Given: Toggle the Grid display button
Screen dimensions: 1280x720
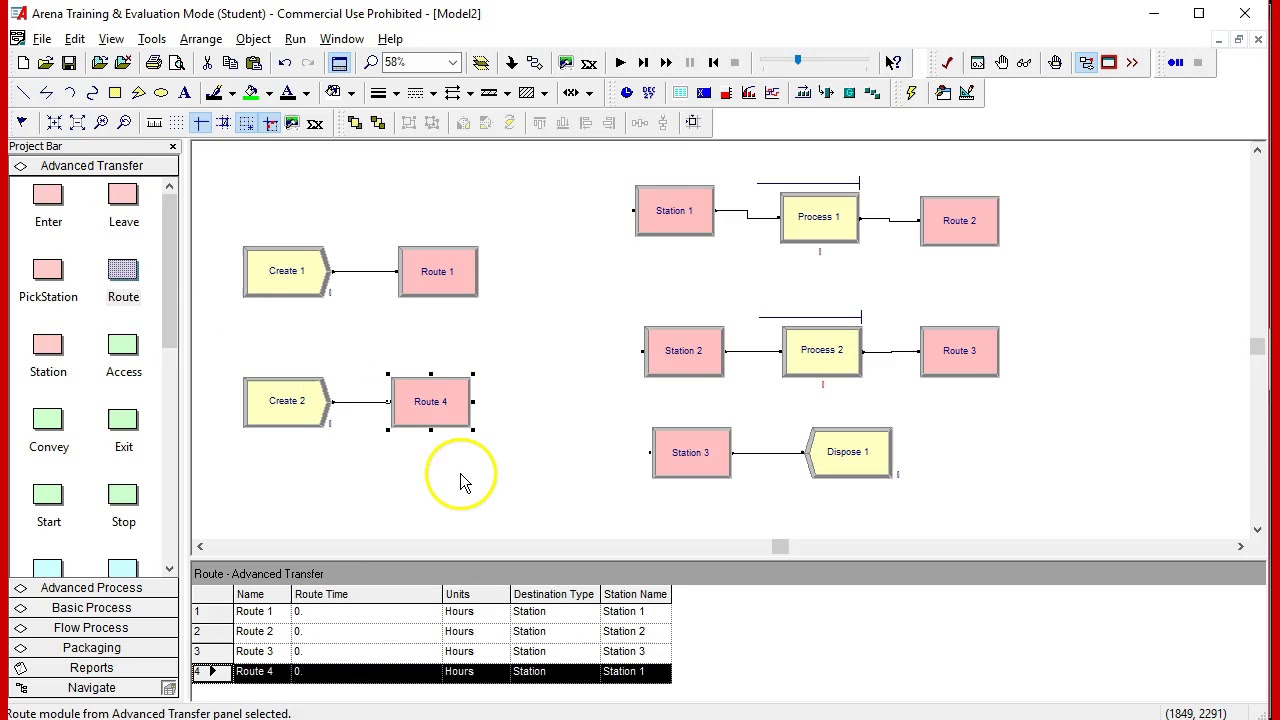Looking at the screenshot, I should point(177,123).
